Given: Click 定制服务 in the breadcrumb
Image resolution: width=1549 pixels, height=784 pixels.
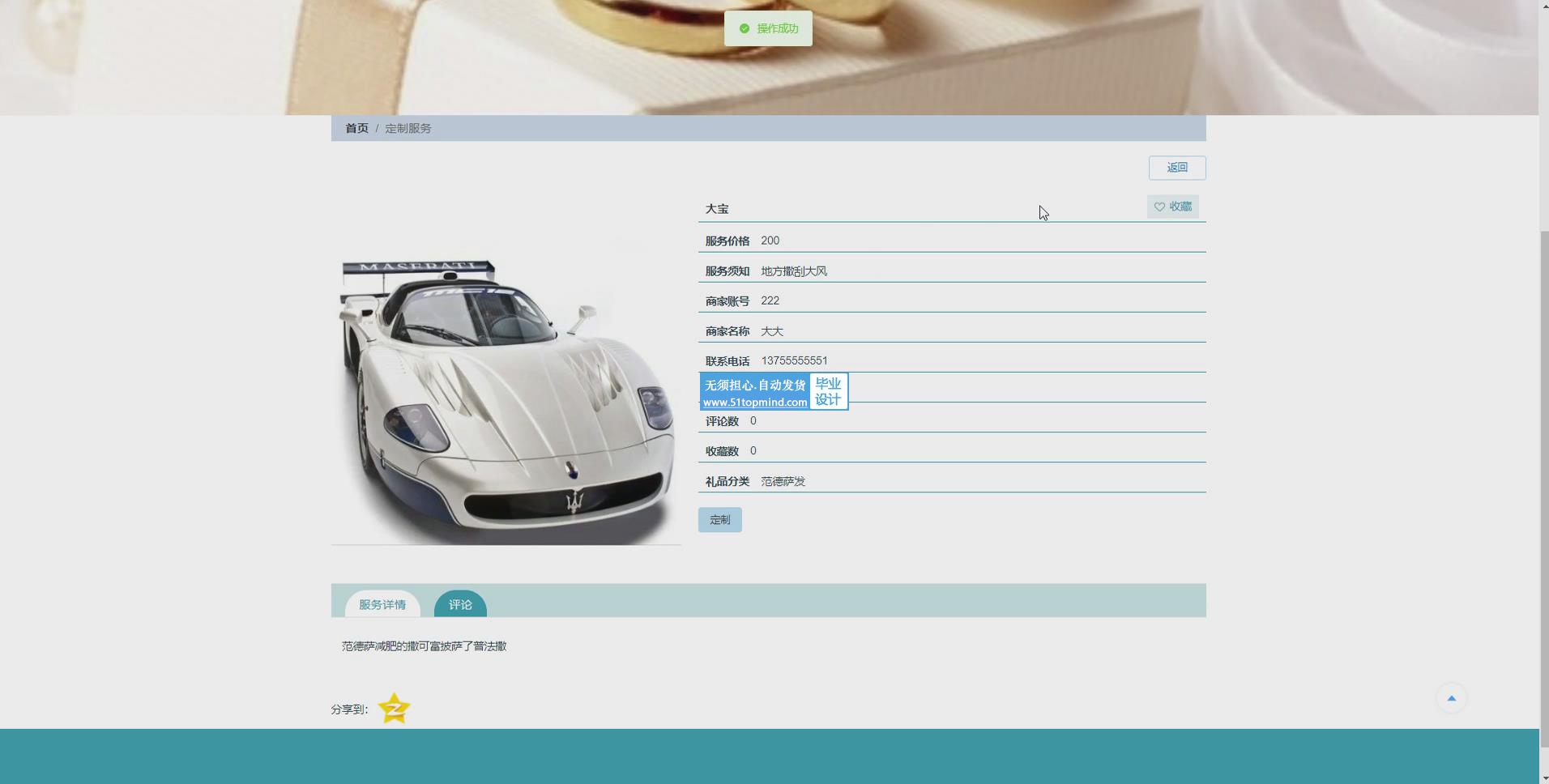Looking at the screenshot, I should point(408,129).
